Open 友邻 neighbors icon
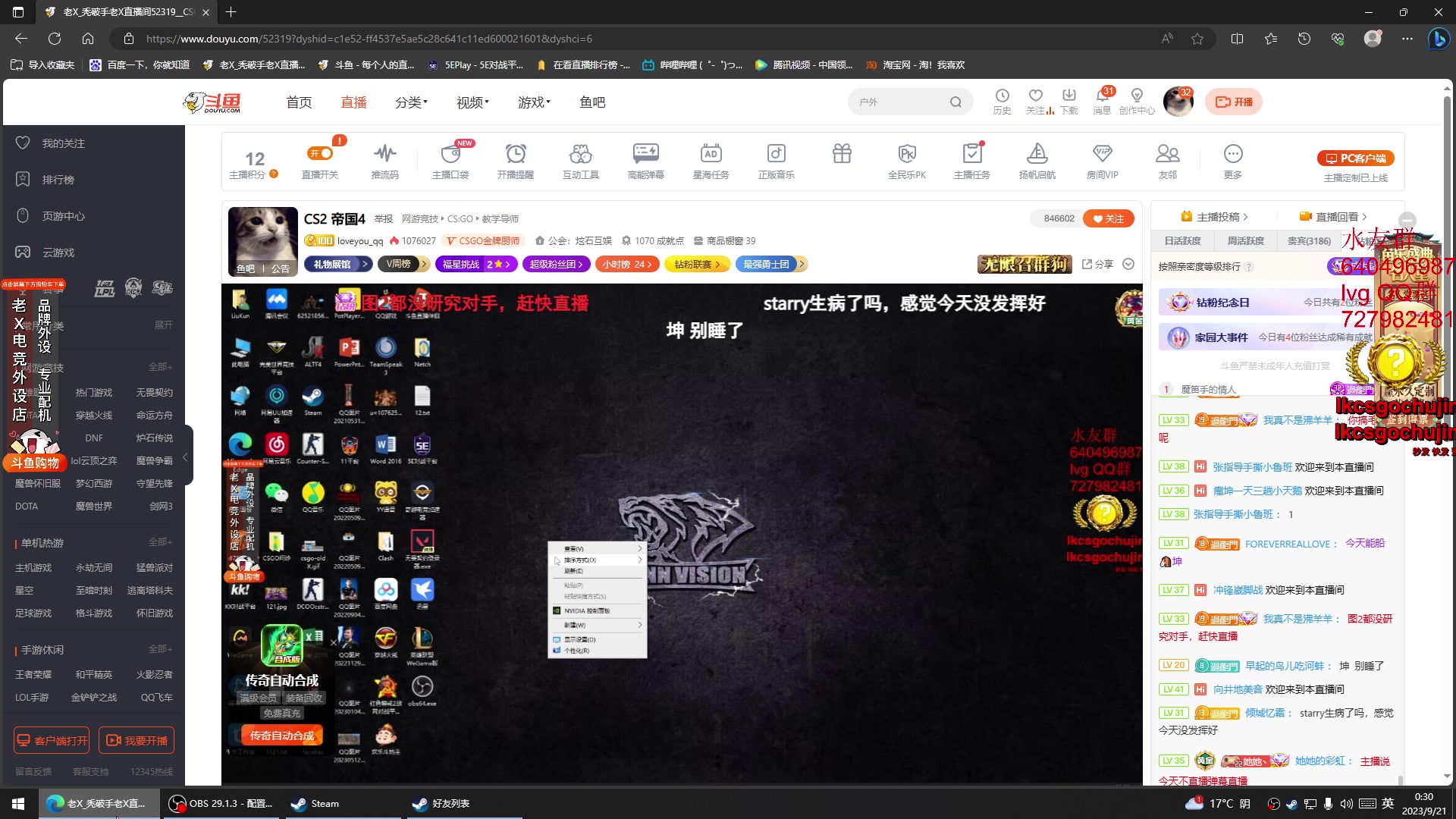The image size is (1456, 819). click(x=1168, y=161)
